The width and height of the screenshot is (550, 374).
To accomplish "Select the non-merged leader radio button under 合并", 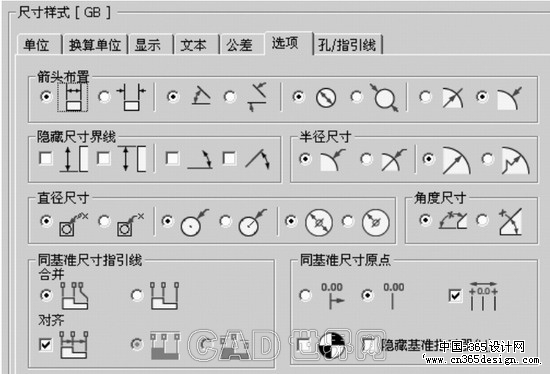I will coord(137,295).
